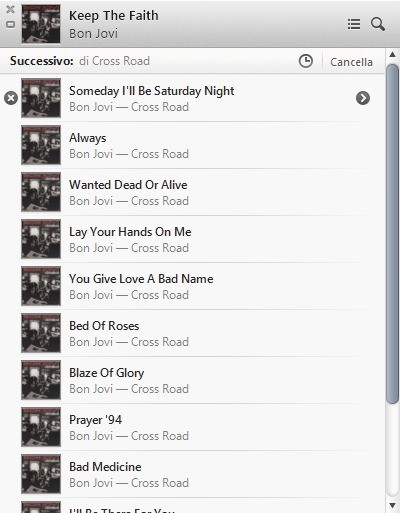Click Bad Medicine album thumbnail
The width and height of the screenshot is (400, 513).
(x=41, y=474)
